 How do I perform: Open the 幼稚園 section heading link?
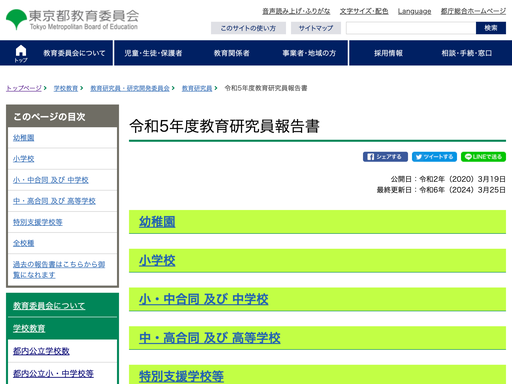157,222
